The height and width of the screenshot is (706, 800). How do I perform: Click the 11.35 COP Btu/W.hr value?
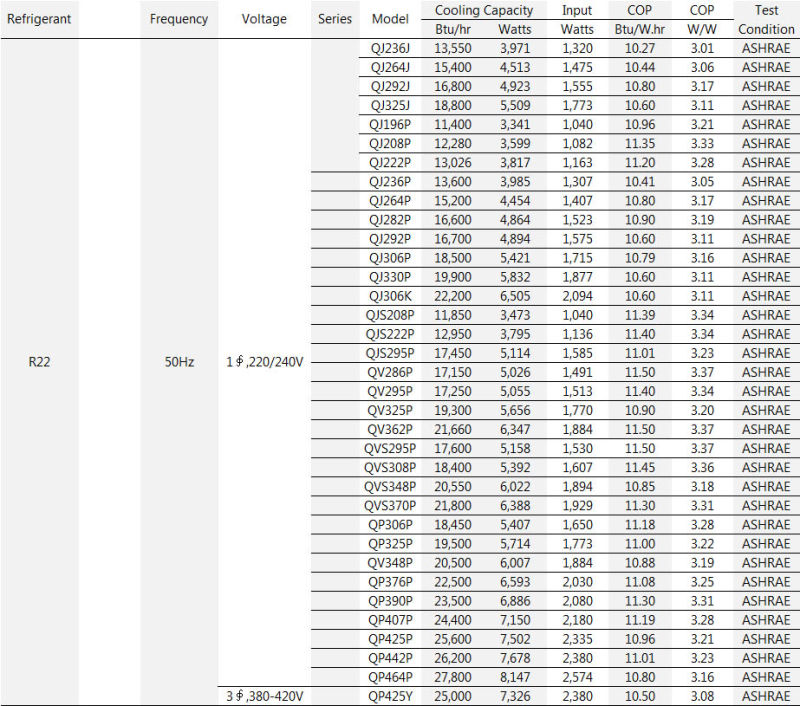(640, 143)
